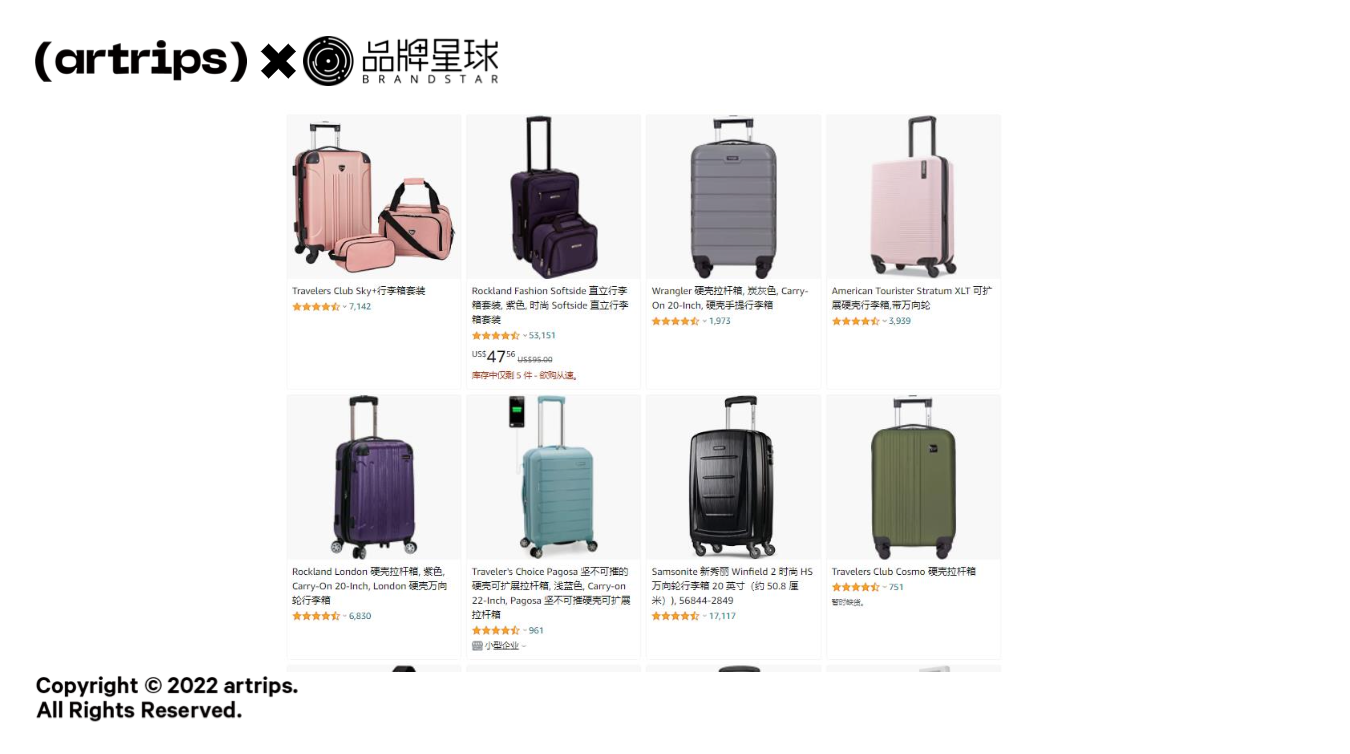Open the 1,973 reviews count link
Image resolution: width=1350 pixels, height=754 pixels.
[x=720, y=321]
